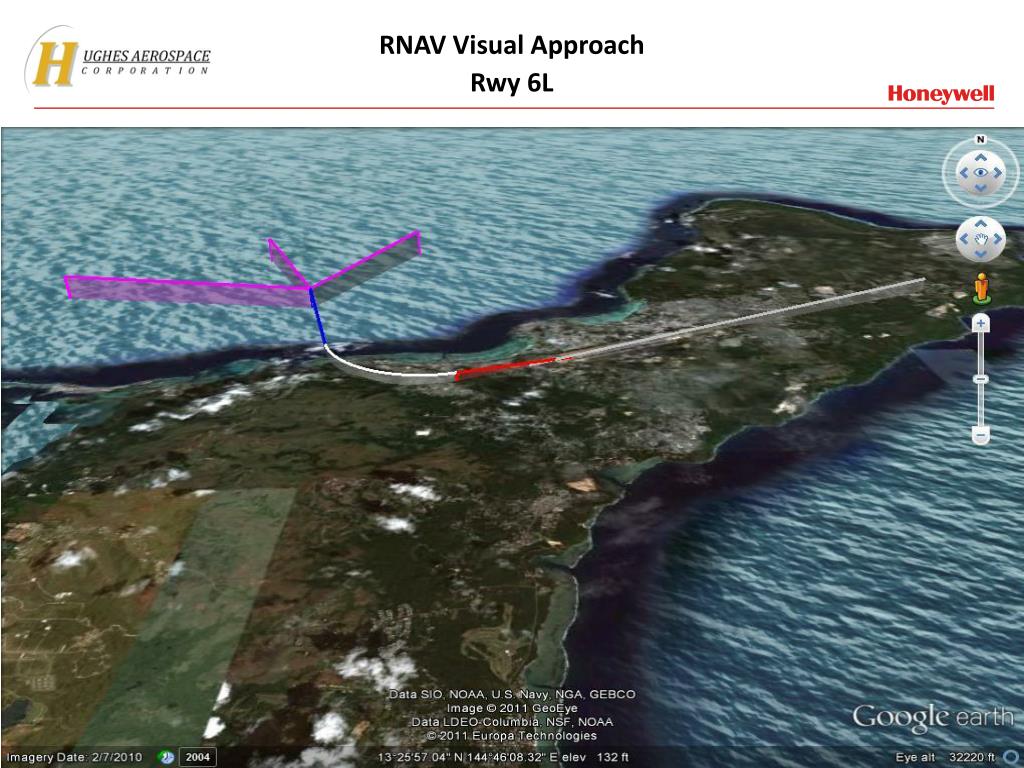The image size is (1024, 768).
Task: Rotate view right with look joystick arrow
Action: [x=997, y=173]
